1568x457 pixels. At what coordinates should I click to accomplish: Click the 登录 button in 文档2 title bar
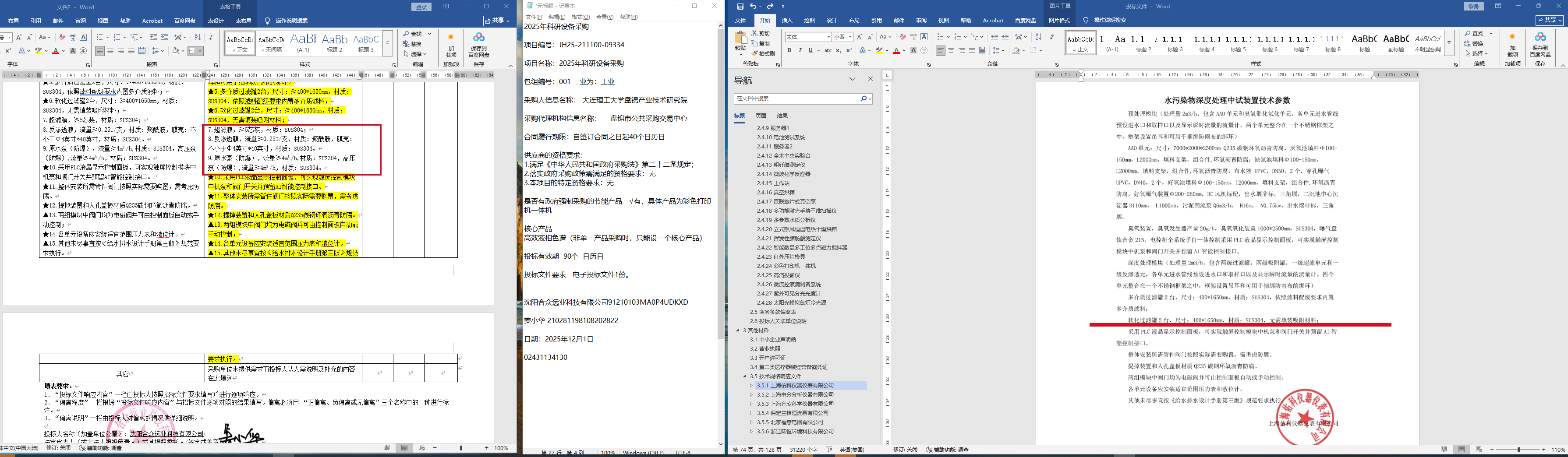point(421,7)
